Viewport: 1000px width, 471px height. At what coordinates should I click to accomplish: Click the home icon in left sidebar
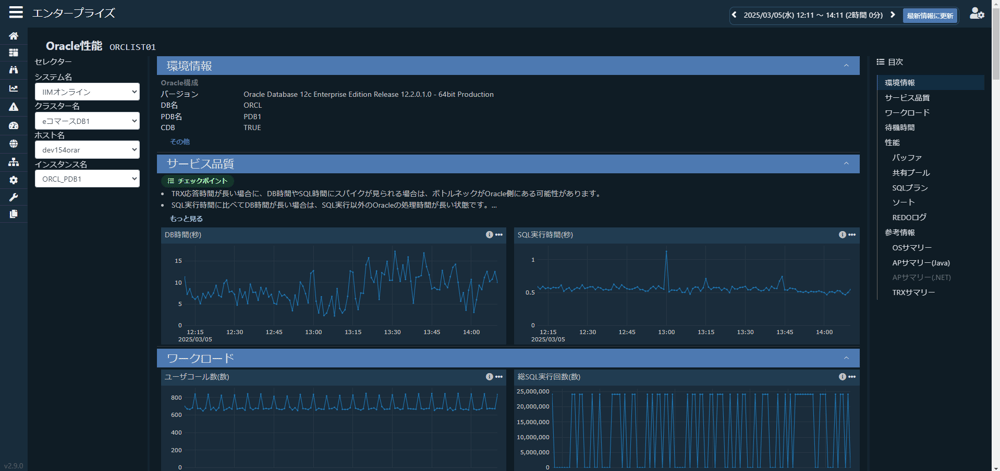click(13, 36)
